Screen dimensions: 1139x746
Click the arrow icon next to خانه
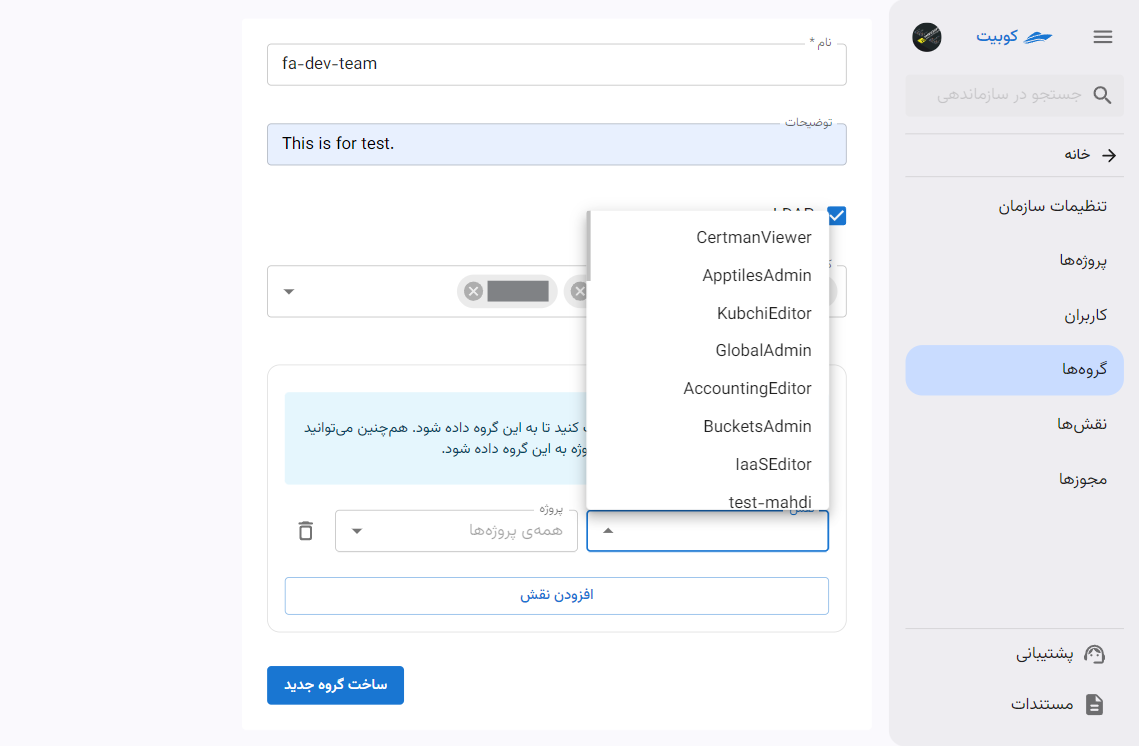[x=1108, y=155]
